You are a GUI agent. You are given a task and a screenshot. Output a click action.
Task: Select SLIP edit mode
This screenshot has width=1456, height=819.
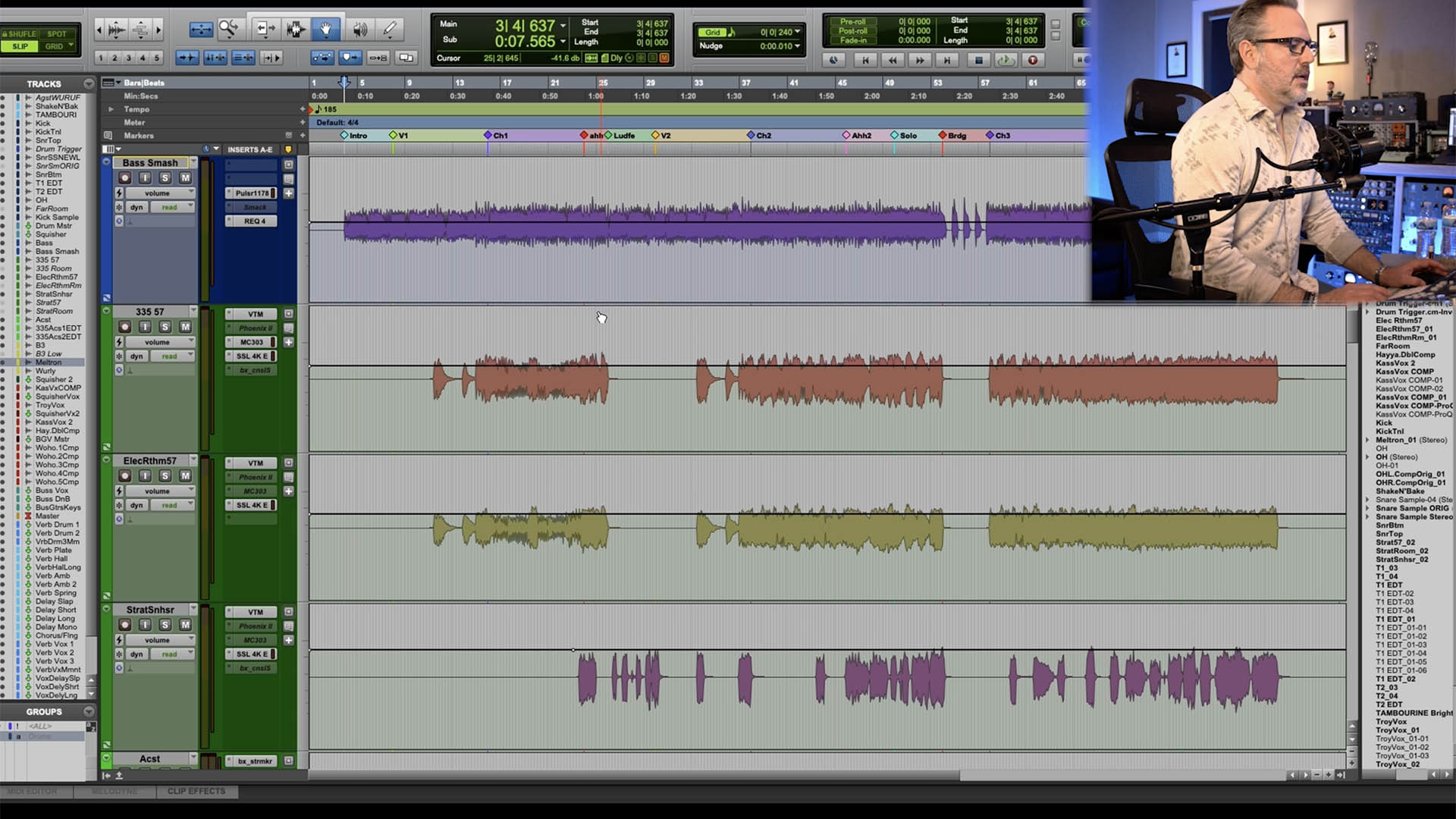(x=20, y=46)
